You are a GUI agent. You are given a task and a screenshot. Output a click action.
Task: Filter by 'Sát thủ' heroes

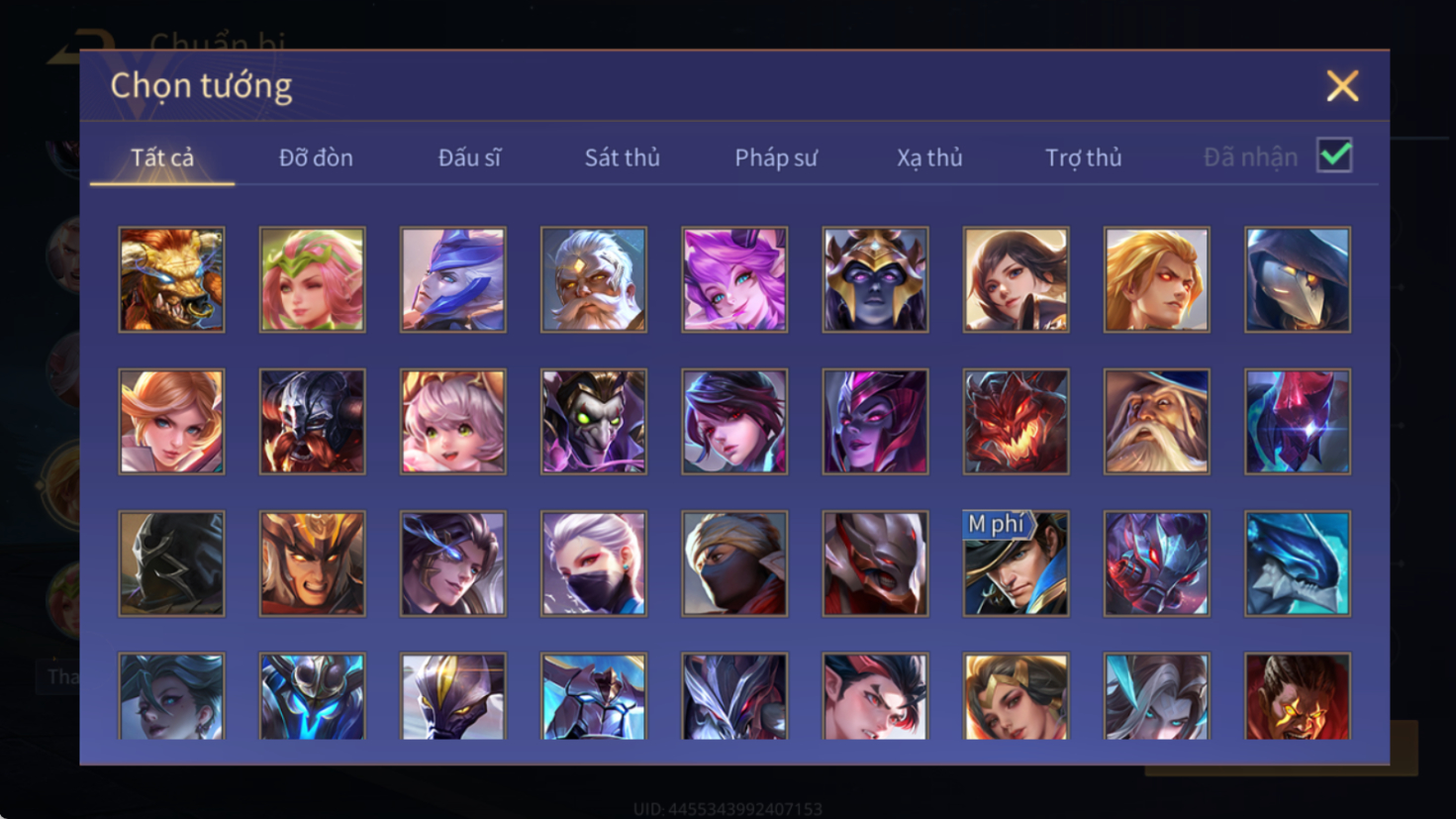[622, 157]
